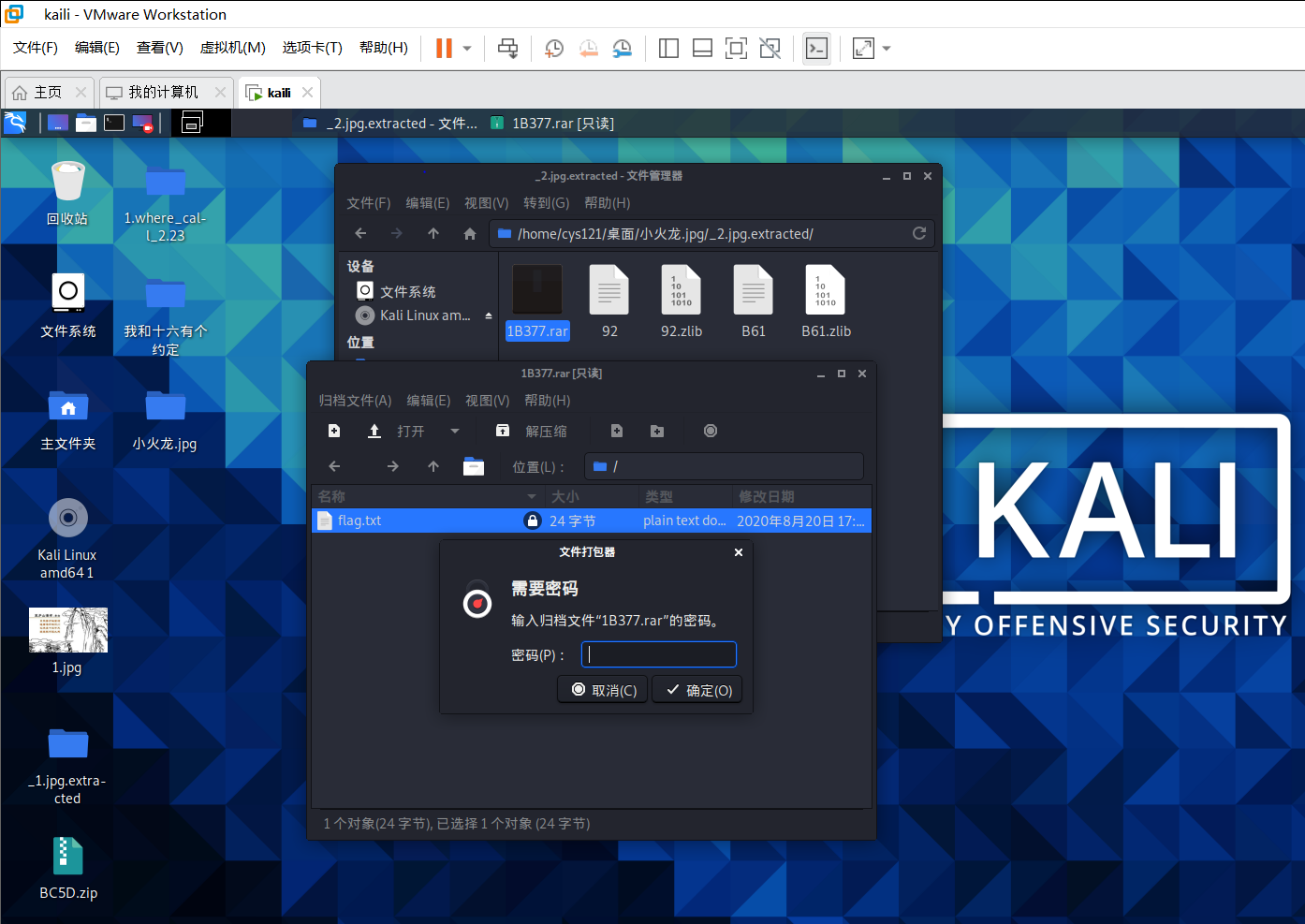1305x924 pixels.
Task: Select 文件系统 in file manager sidebar
Action: point(408,291)
